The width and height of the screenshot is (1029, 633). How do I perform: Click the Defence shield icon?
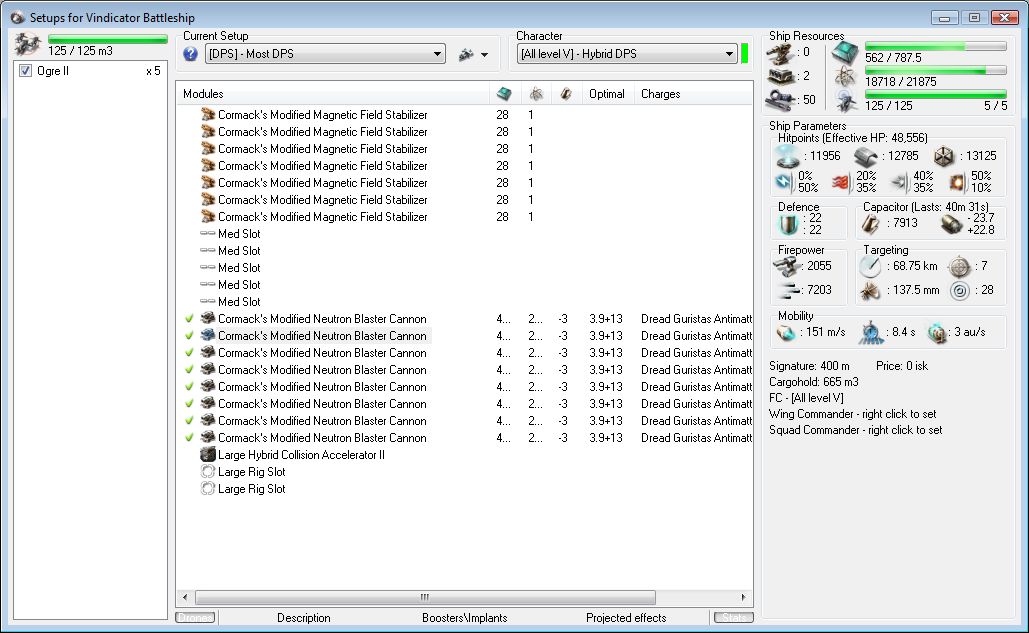788,224
